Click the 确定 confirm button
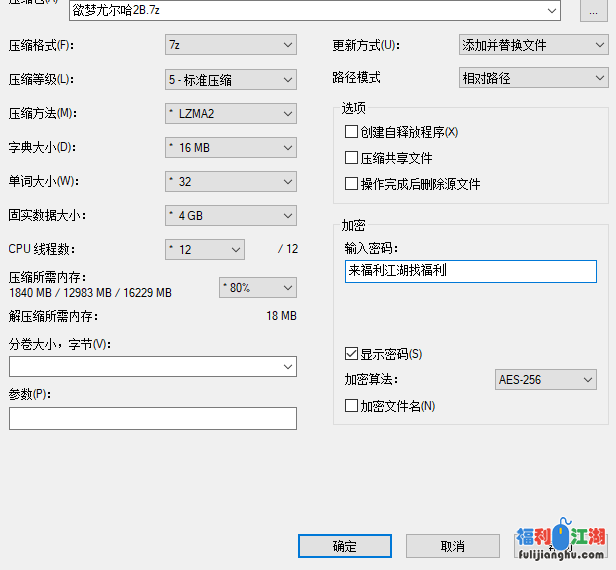Screen dimensions: 616x570 344,546
